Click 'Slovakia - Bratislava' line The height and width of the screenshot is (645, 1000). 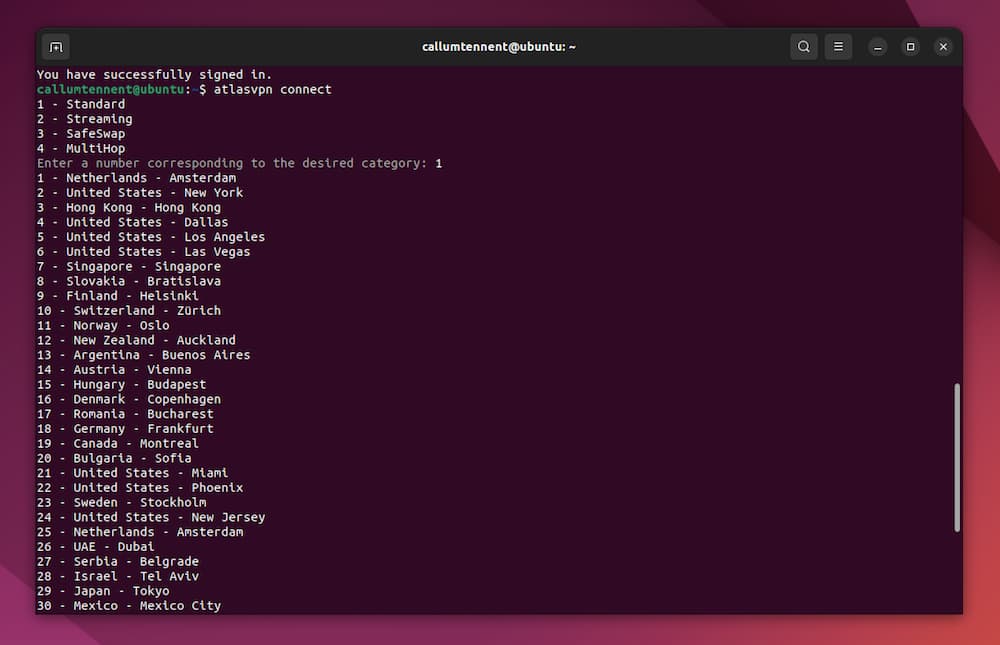129,281
